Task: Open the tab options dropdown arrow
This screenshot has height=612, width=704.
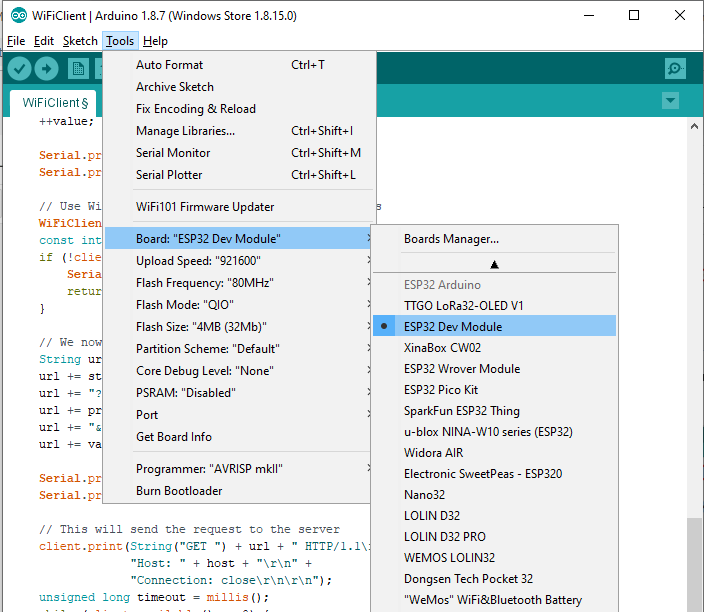Action: (670, 101)
